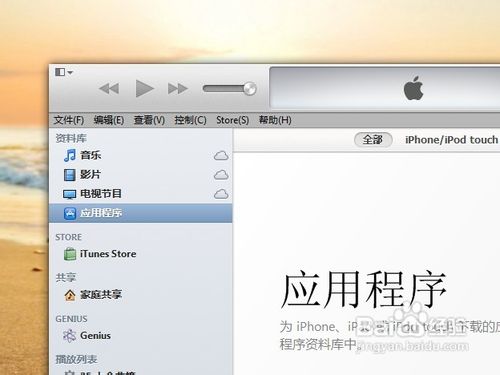
Task: Click the Genius atom icon
Action: pos(70,336)
